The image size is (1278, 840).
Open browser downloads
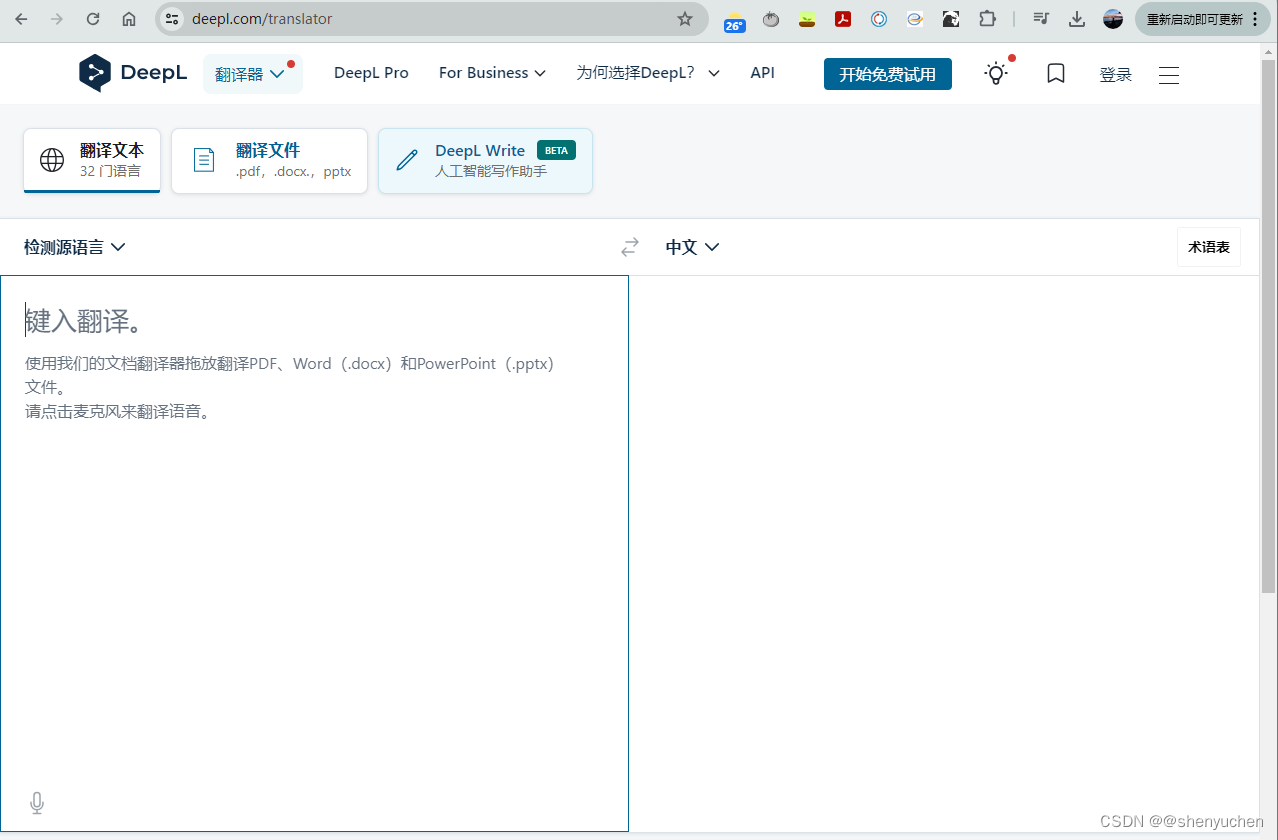point(1077,19)
